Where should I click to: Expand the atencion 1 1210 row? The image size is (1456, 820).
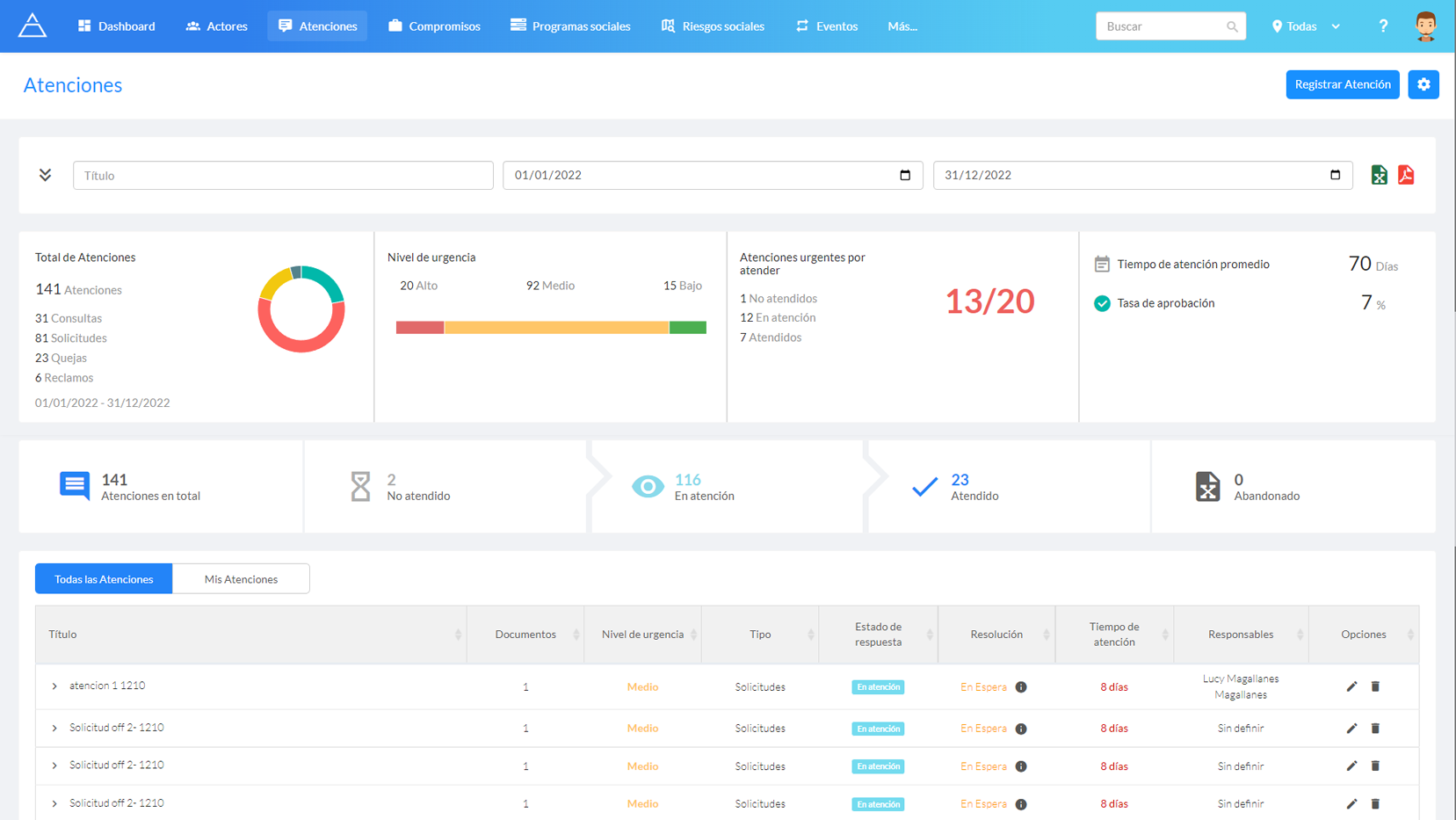click(x=54, y=686)
